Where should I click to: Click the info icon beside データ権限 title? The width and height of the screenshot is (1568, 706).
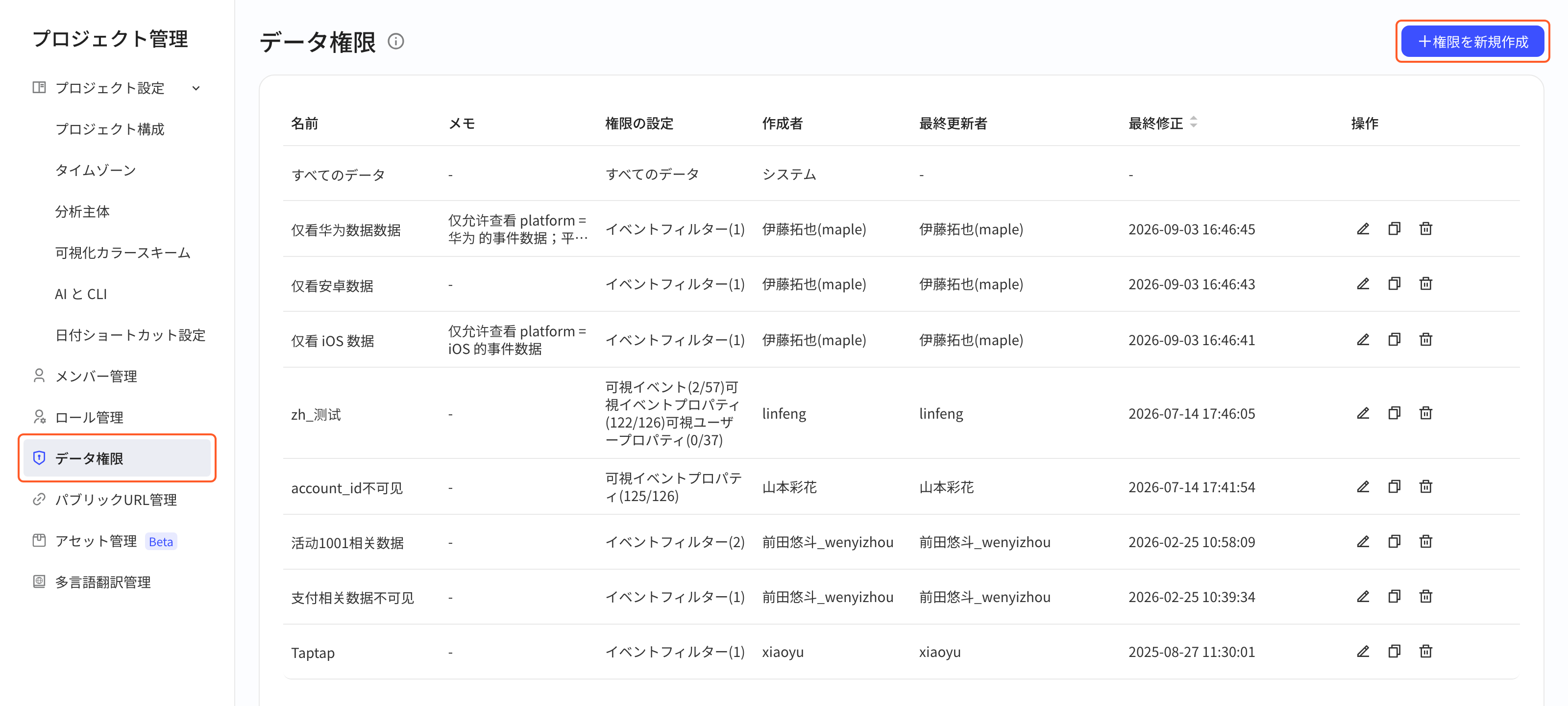395,41
